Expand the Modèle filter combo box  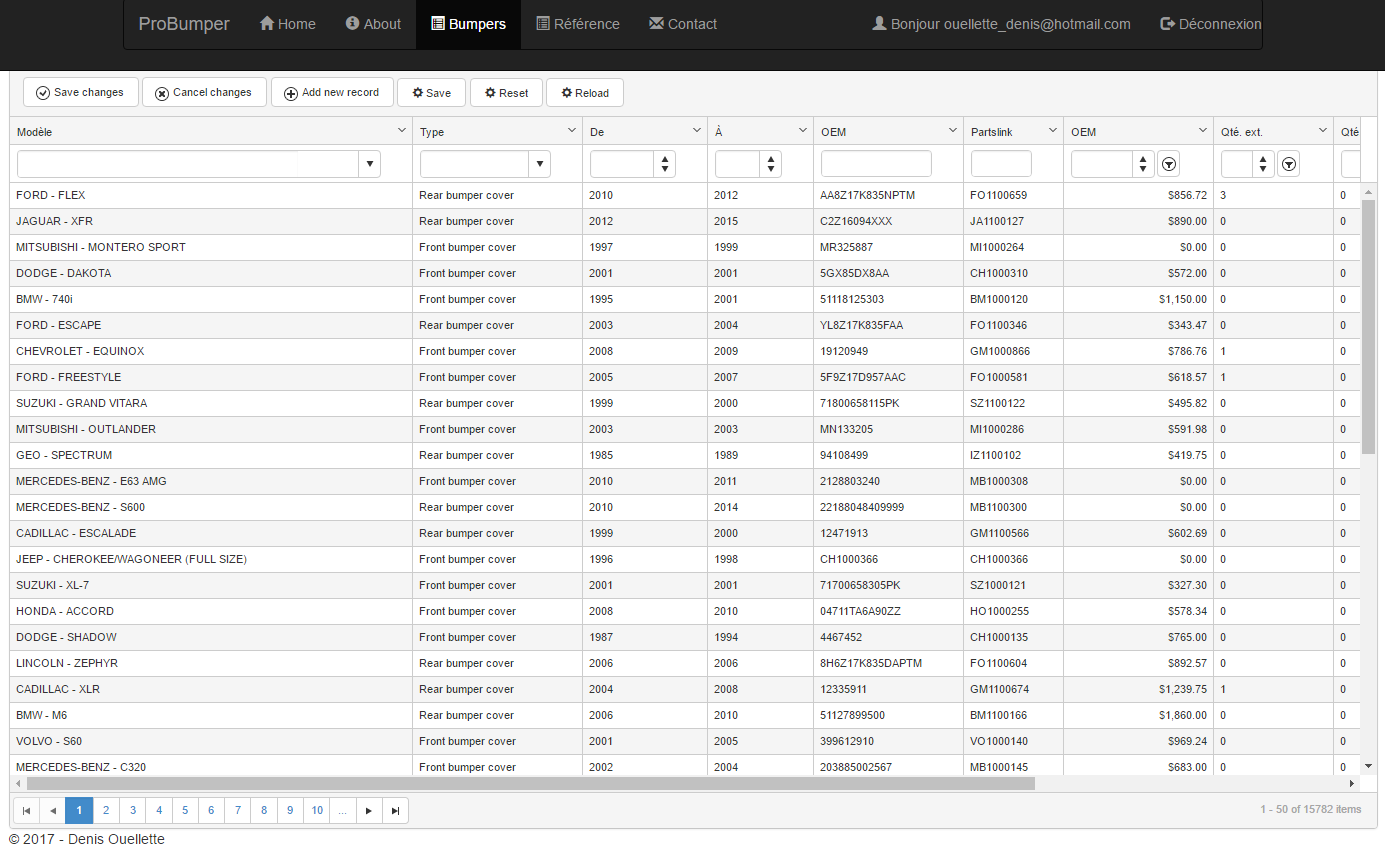pos(369,164)
